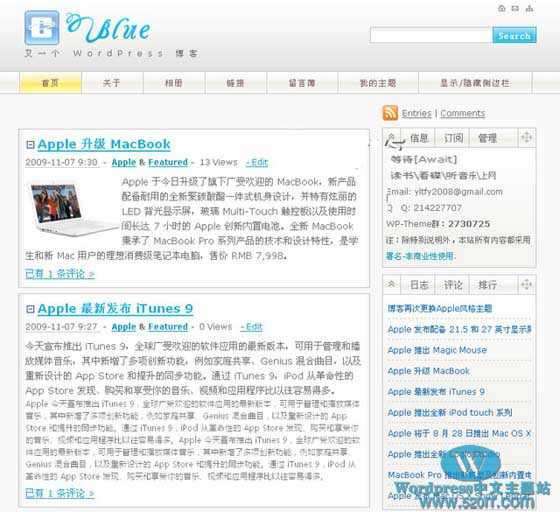Open the 署名-非商业性使用 license link

point(421,256)
